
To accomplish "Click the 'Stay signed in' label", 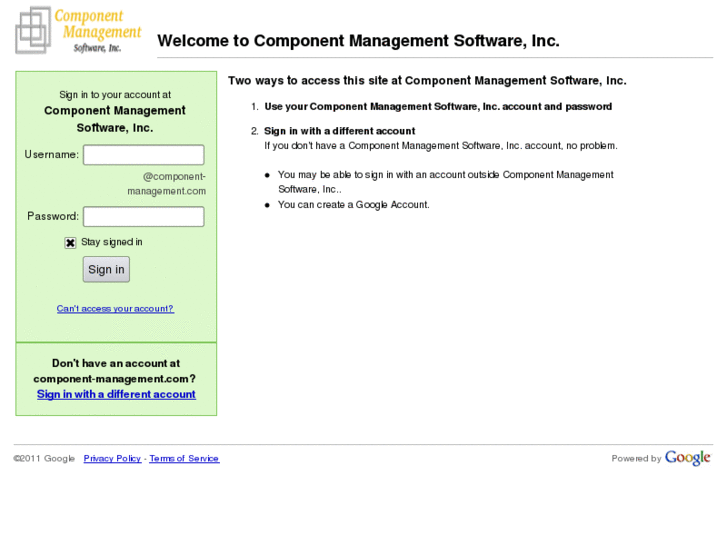I will coord(112,242).
